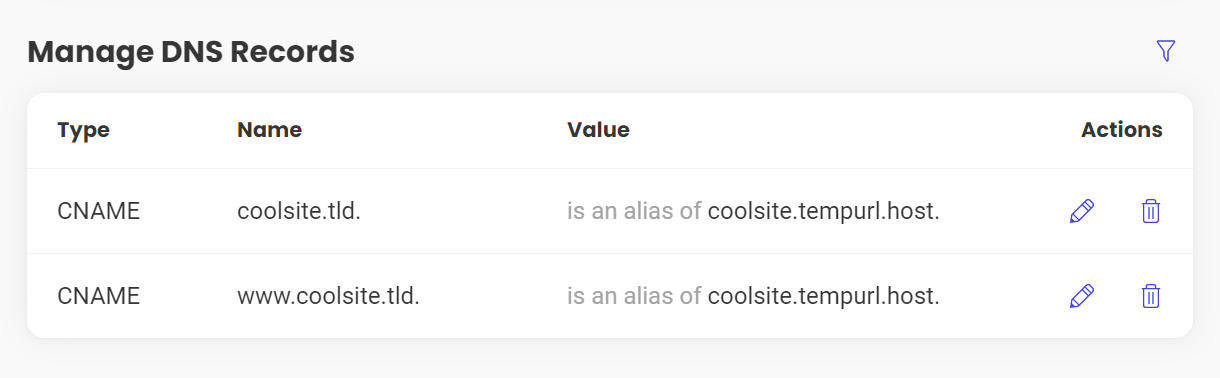Select the entire first CNAME record row
The width and height of the screenshot is (1220, 378).
[x=610, y=211]
